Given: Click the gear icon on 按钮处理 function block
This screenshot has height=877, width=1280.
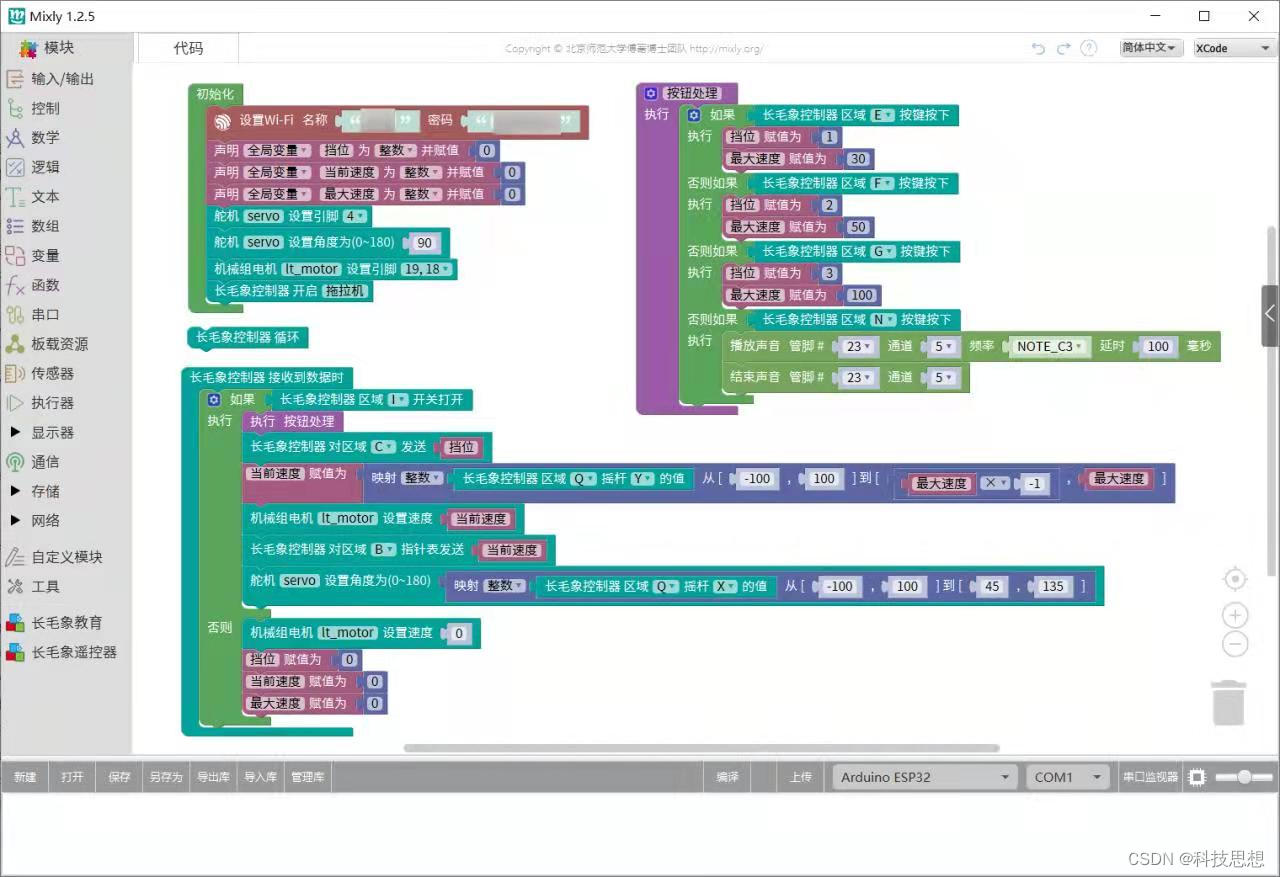Looking at the screenshot, I should click(652, 93).
